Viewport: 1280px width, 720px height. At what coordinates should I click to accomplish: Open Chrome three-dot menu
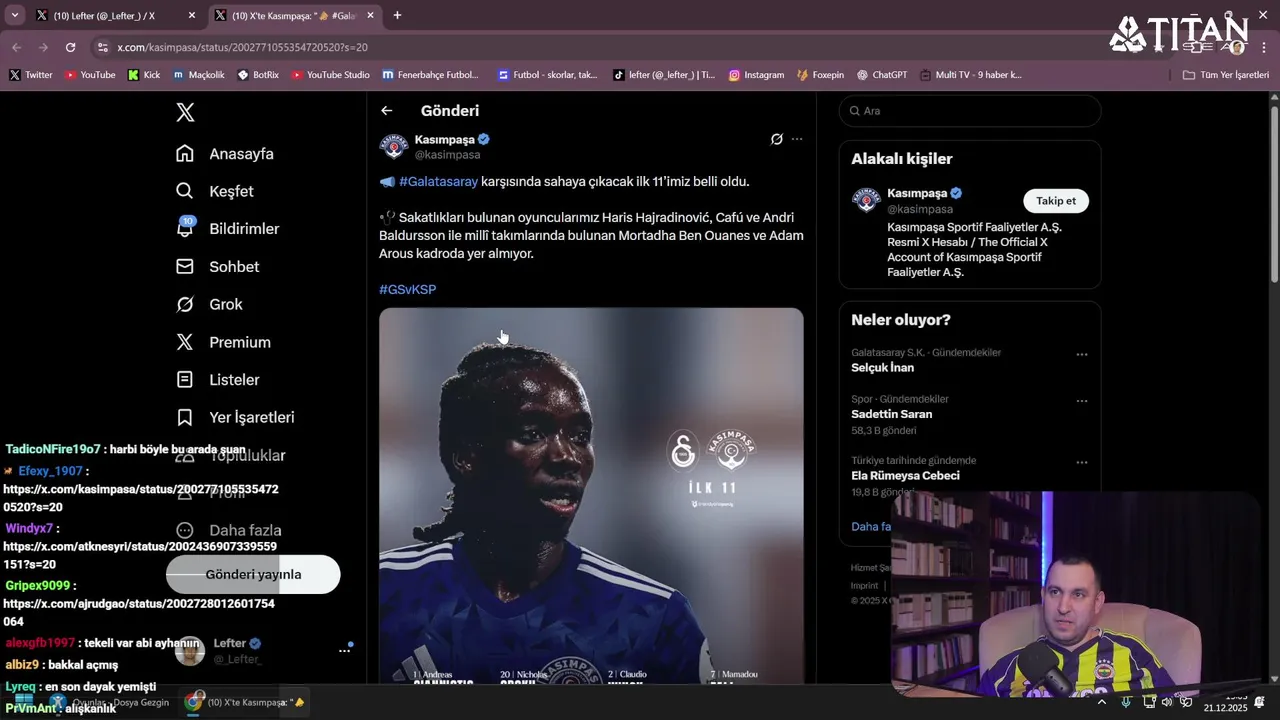pos(1262,47)
